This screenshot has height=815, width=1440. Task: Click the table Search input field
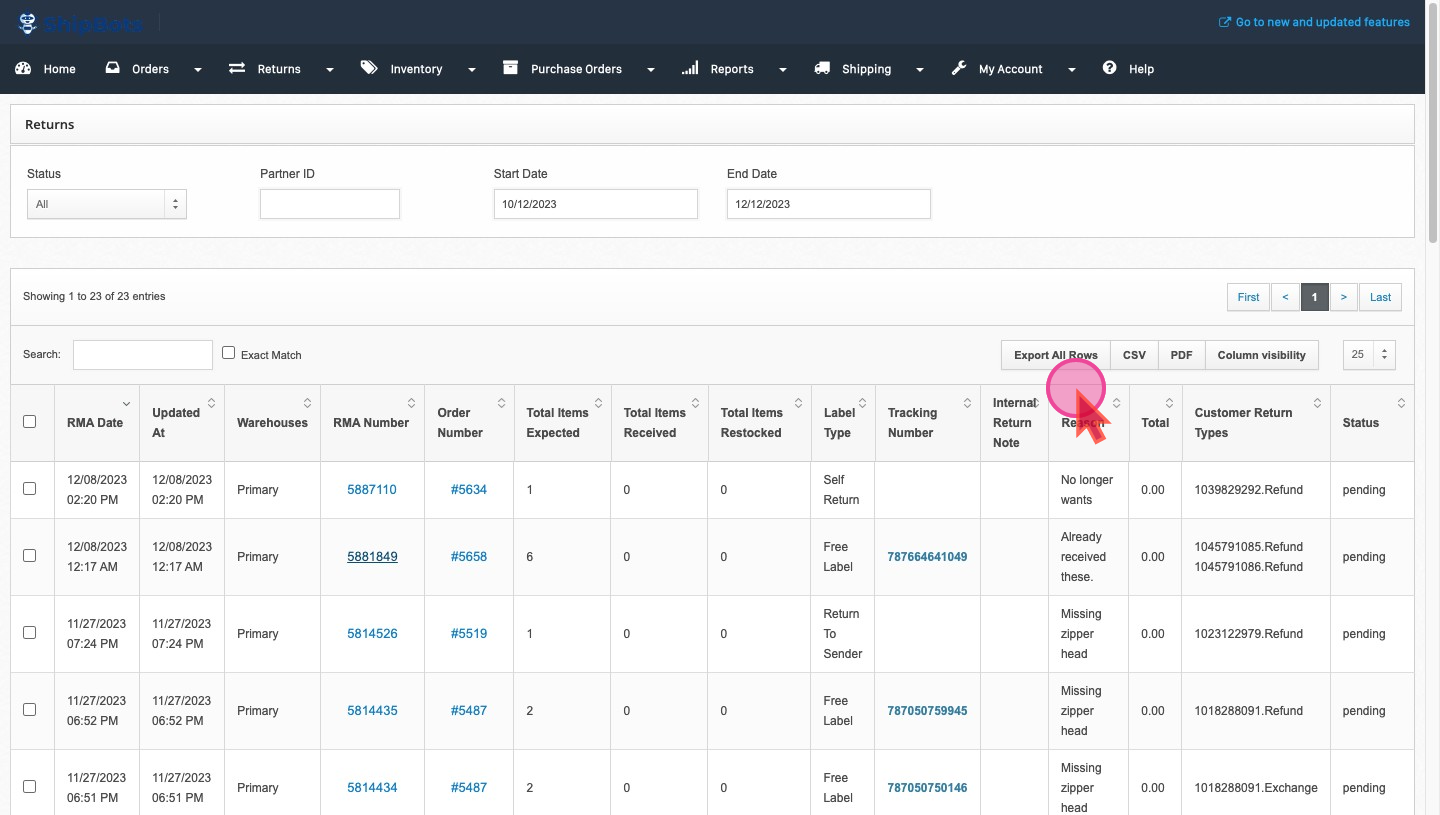coord(143,354)
